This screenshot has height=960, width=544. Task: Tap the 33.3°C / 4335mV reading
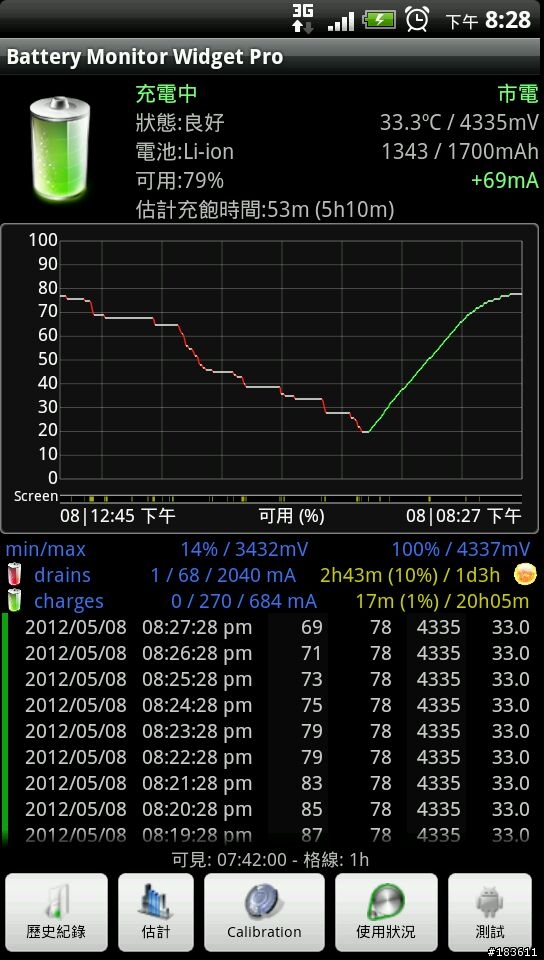click(x=459, y=123)
